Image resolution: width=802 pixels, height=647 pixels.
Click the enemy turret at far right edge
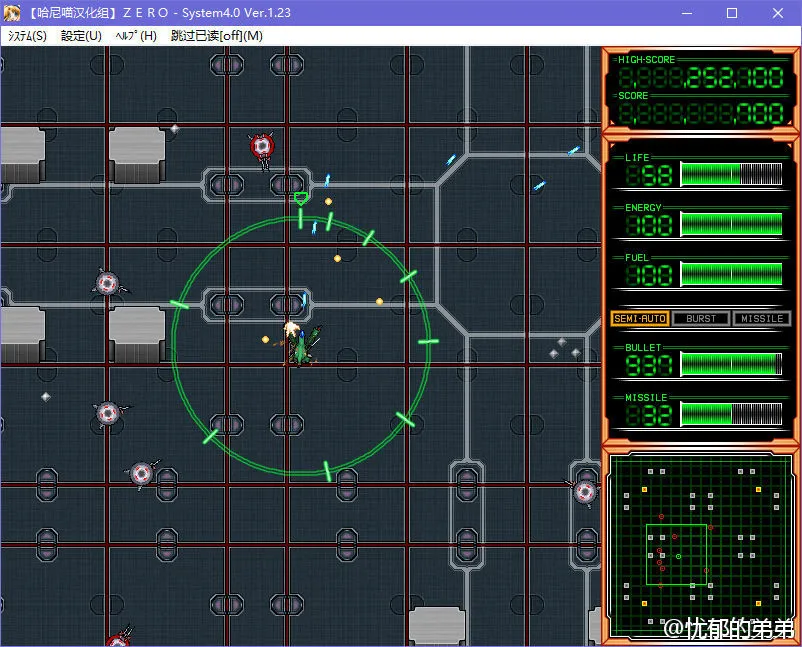pos(584,490)
